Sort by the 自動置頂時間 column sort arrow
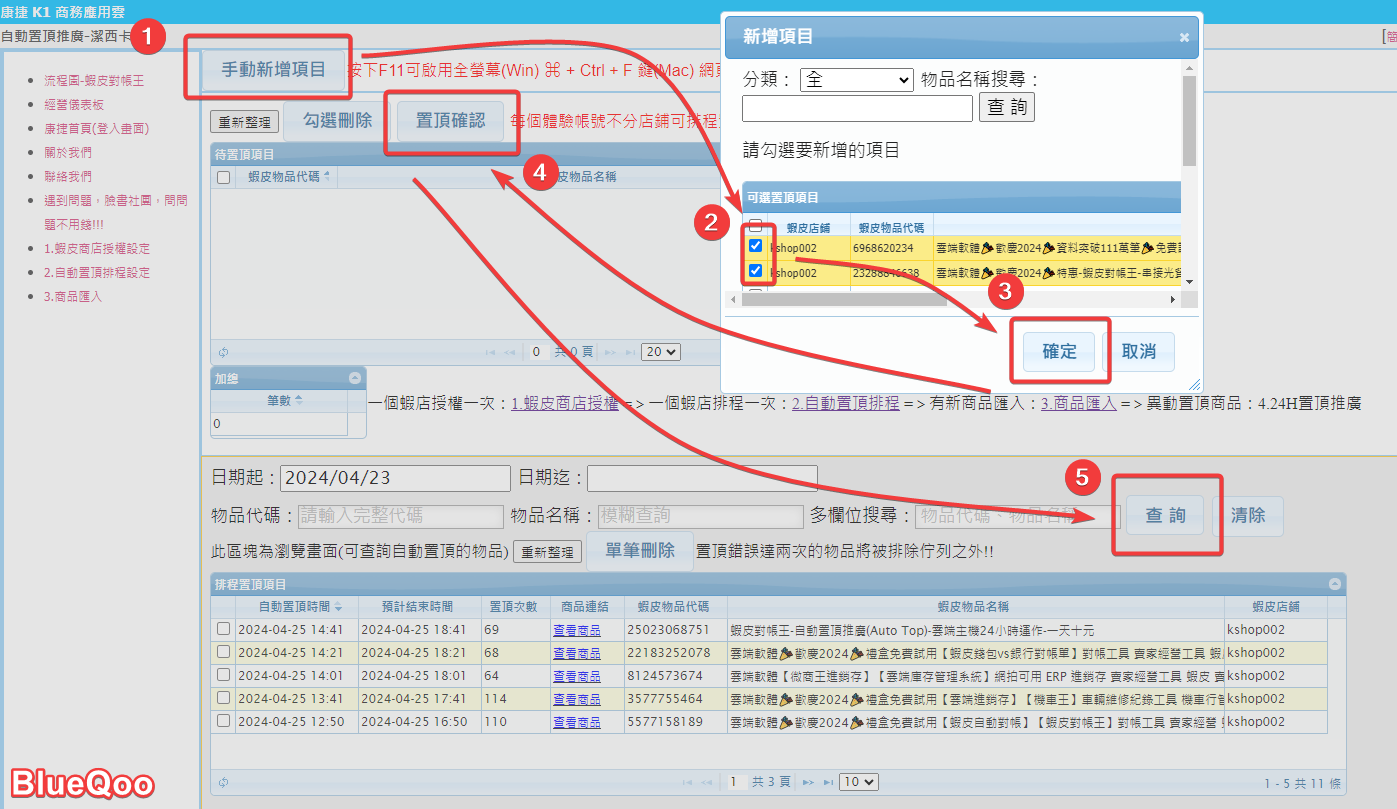1397x809 pixels. (338, 607)
